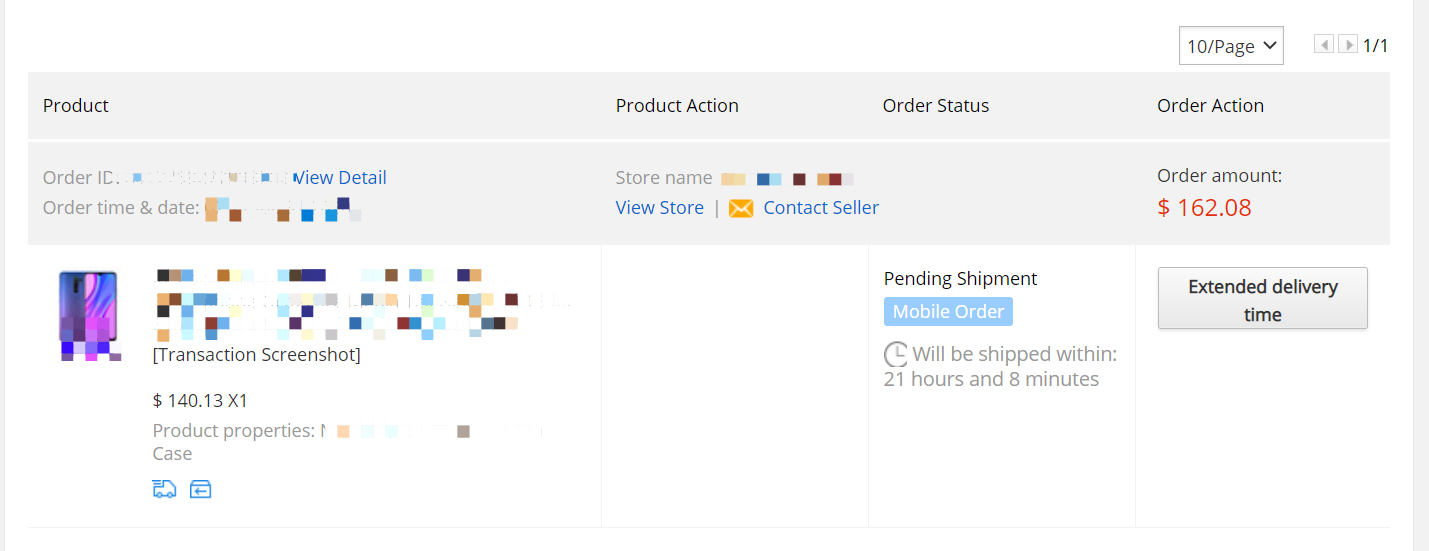The image size is (1429, 551).
Task: Click the Contact Seller link
Action: click(x=821, y=208)
